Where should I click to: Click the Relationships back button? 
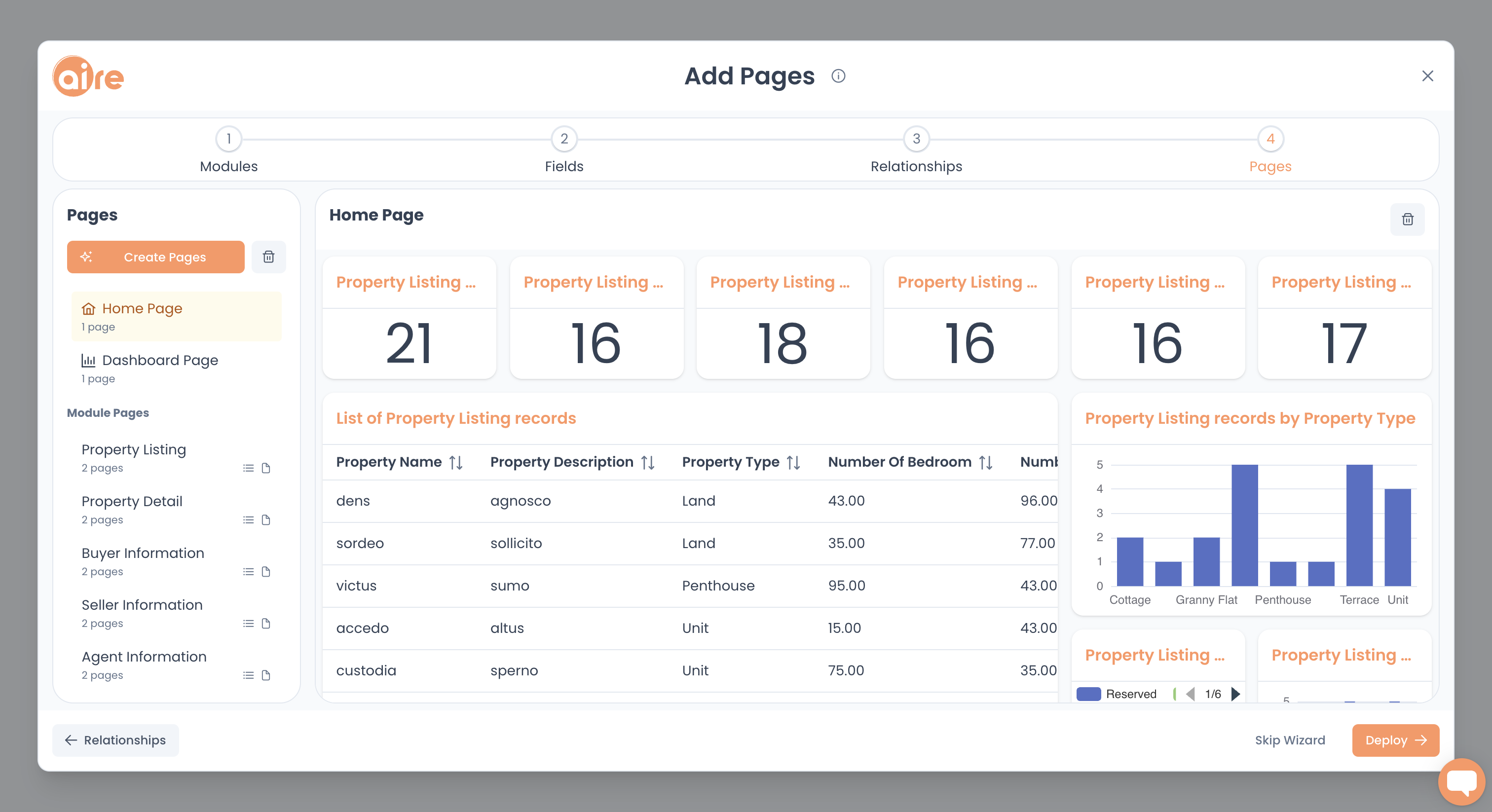click(116, 740)
